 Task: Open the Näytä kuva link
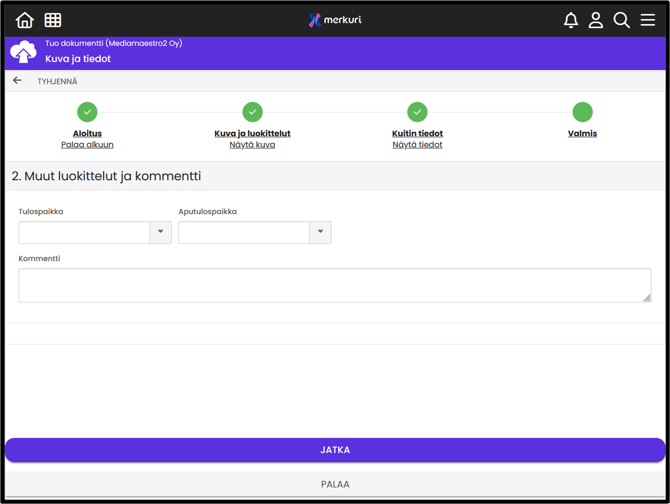click(252, 145)
